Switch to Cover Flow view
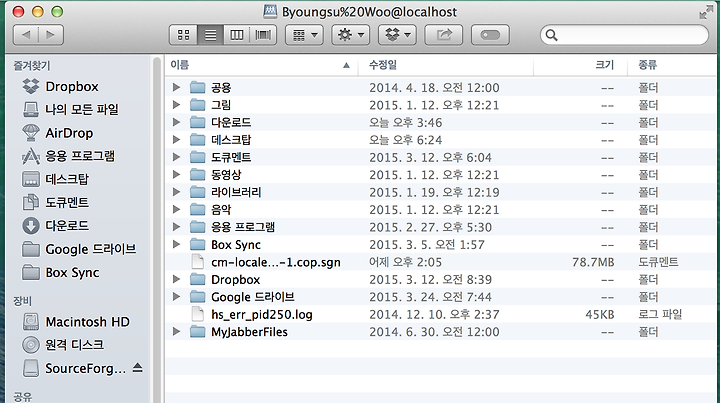 tap(263, 35)
